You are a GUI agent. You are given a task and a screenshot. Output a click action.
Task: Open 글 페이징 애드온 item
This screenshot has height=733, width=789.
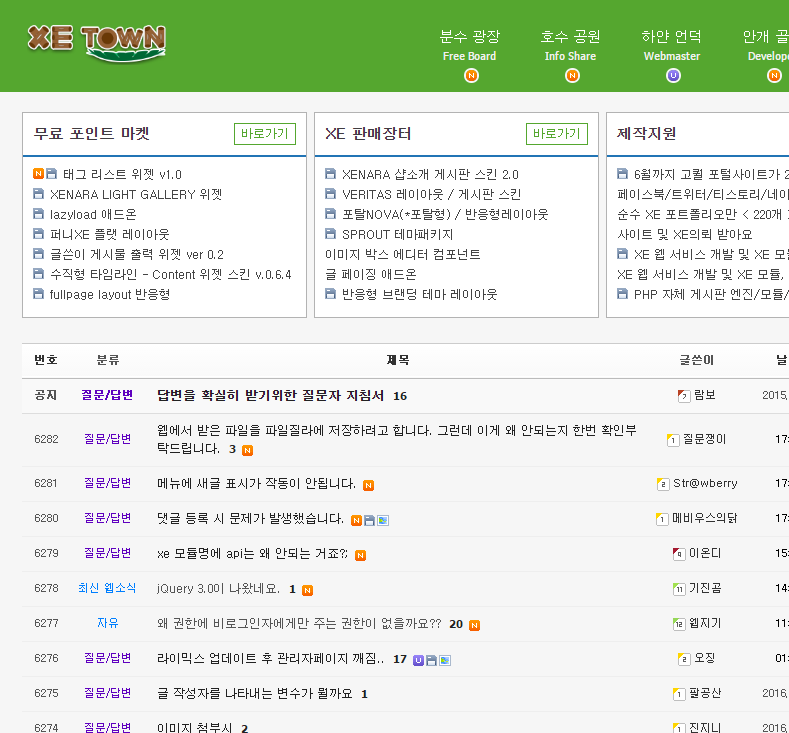click(x=371, y=274)
